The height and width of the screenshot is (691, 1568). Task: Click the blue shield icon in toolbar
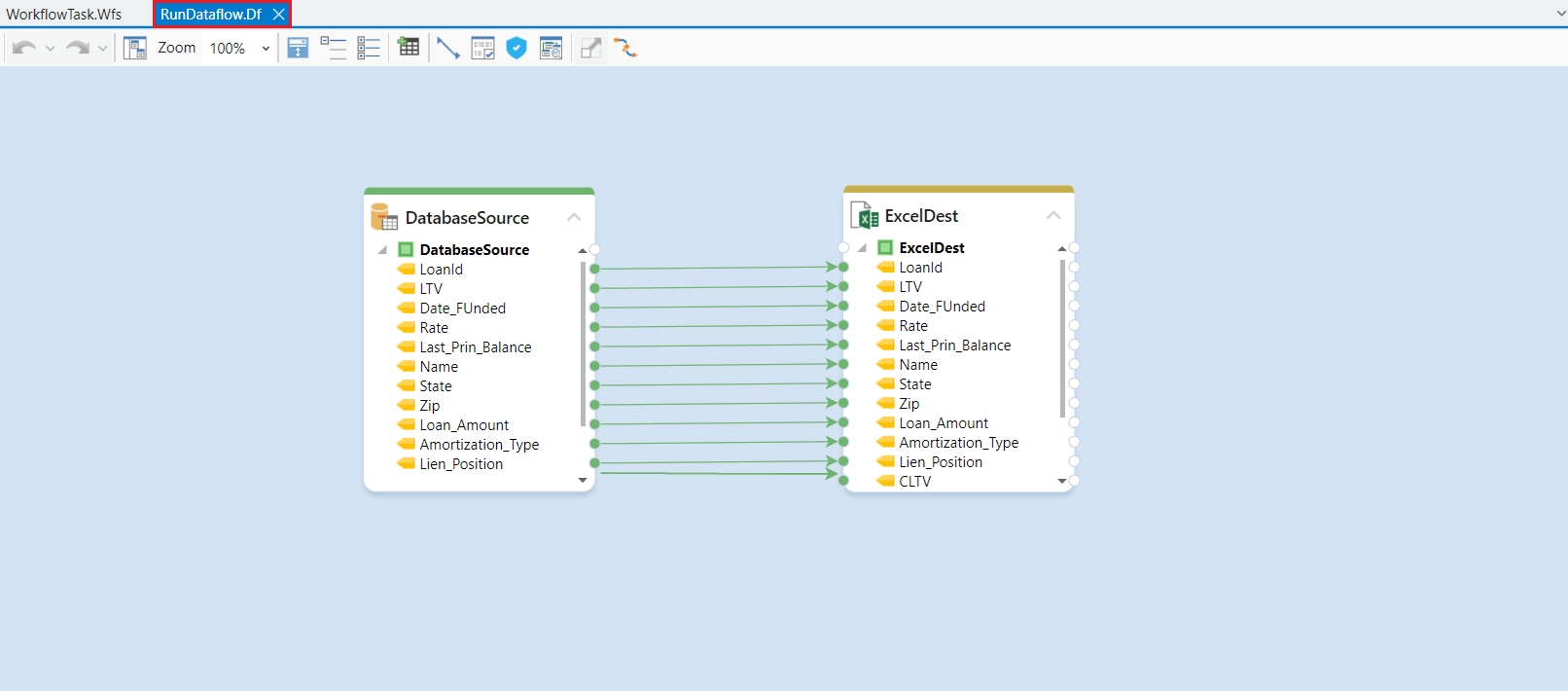pyautogui.click(x=517, y=48)
